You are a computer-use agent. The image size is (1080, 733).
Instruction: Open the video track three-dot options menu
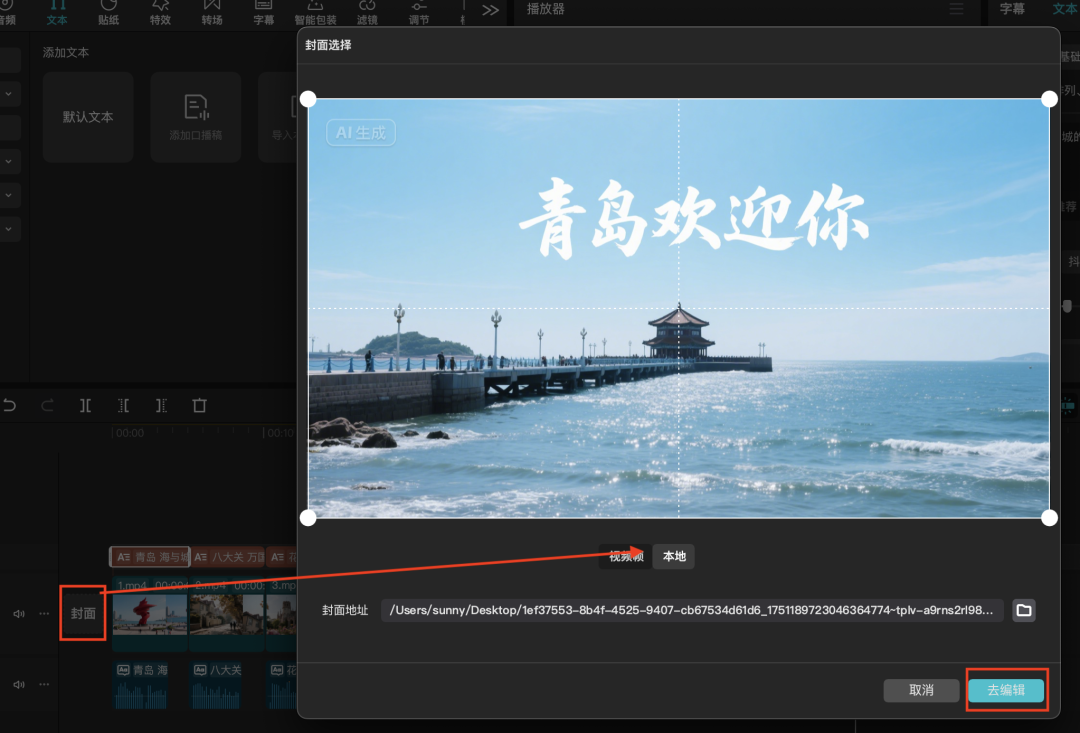tap(43, 613)
